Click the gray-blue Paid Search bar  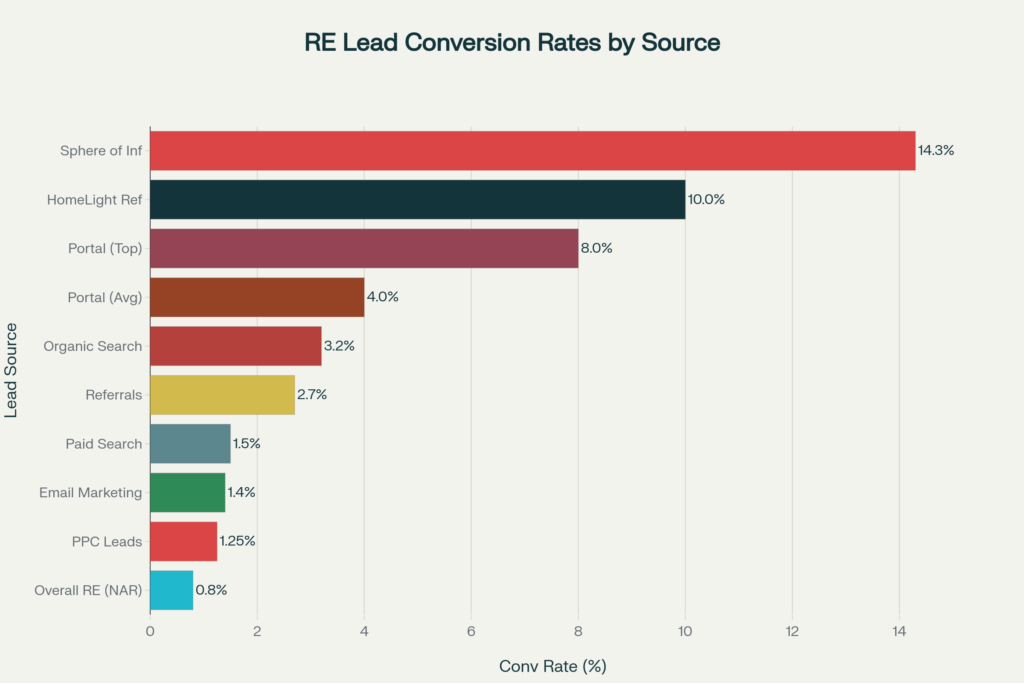(x=190, y=443)
